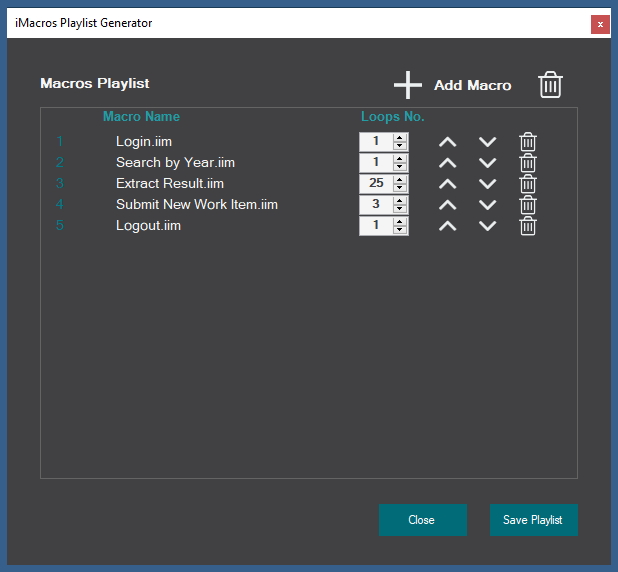This screenshot has height=572, width=618.
Task: Delete the Extract Result.iim row
Action: point(528,184)
